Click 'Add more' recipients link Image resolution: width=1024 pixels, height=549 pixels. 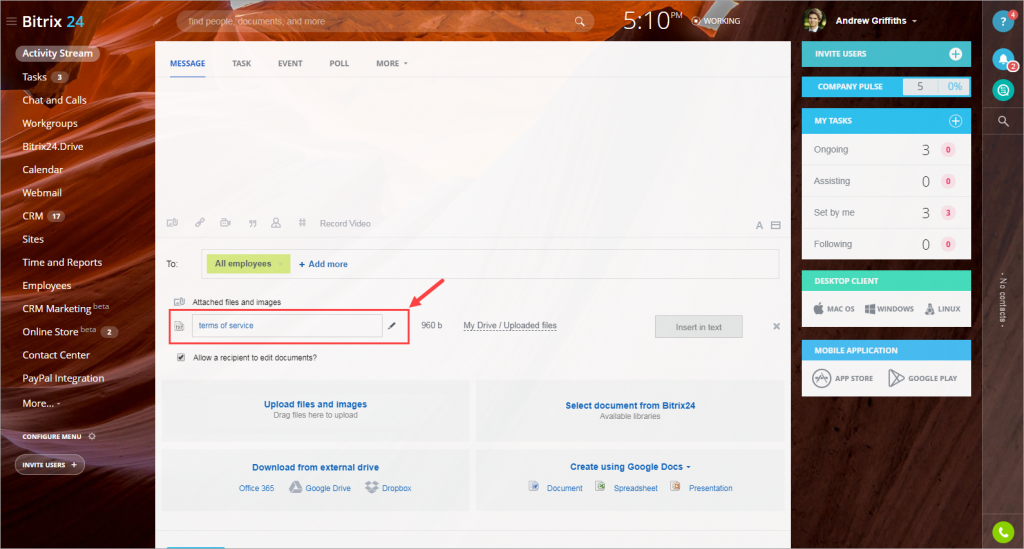(323, 264)
